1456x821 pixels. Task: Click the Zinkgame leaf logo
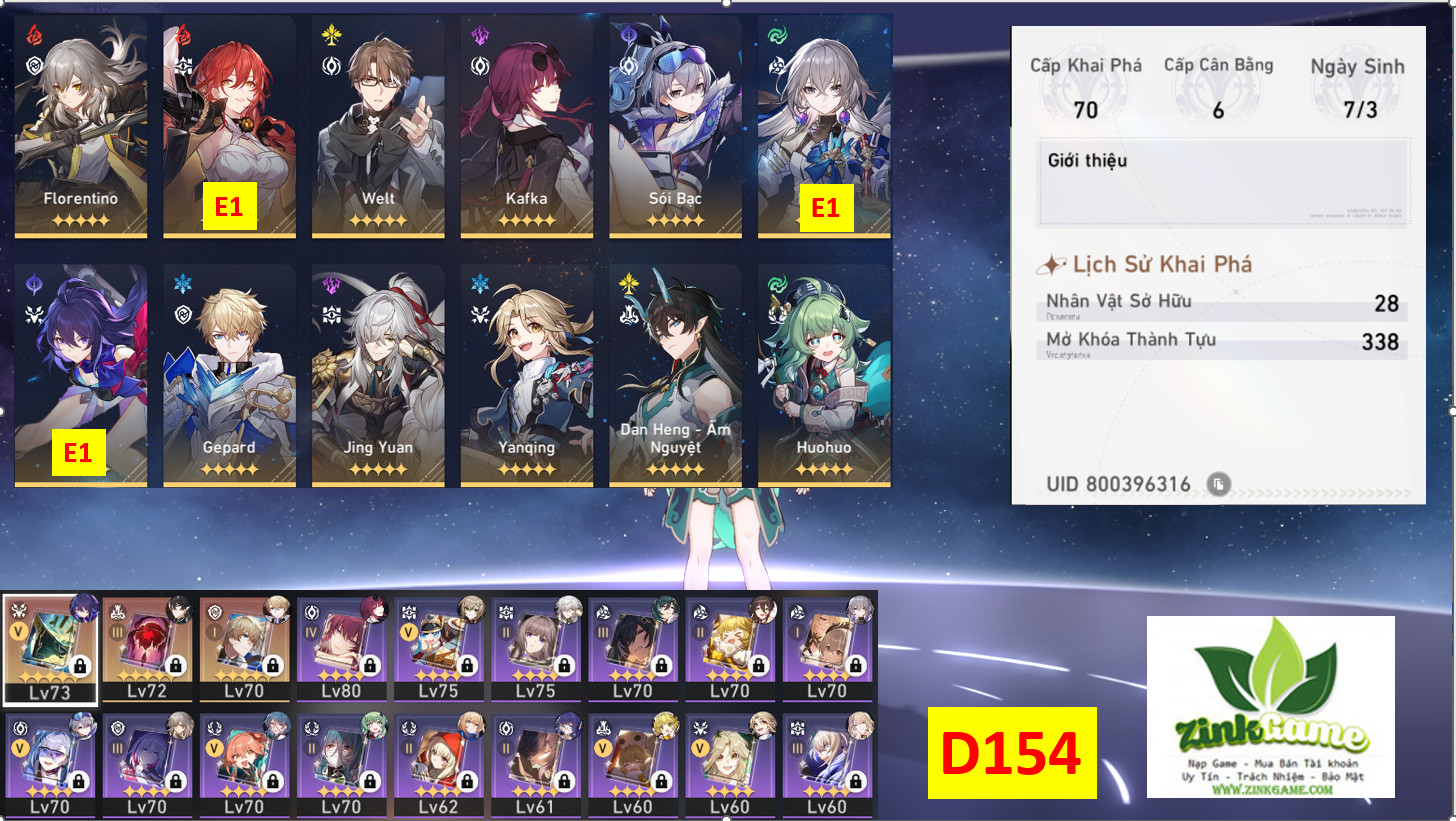[x=1270, y=679]
